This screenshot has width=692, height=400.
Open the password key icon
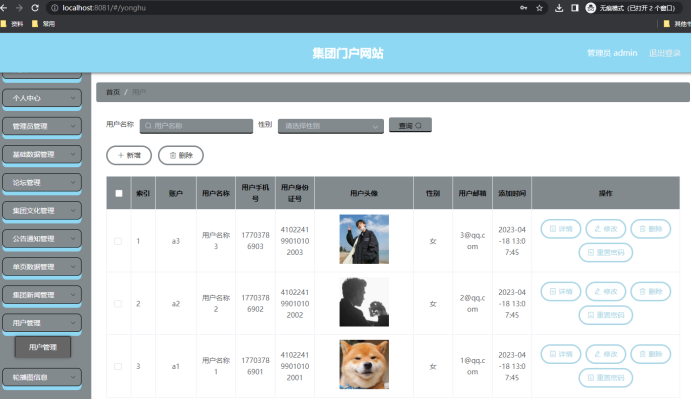click(523, 8)
